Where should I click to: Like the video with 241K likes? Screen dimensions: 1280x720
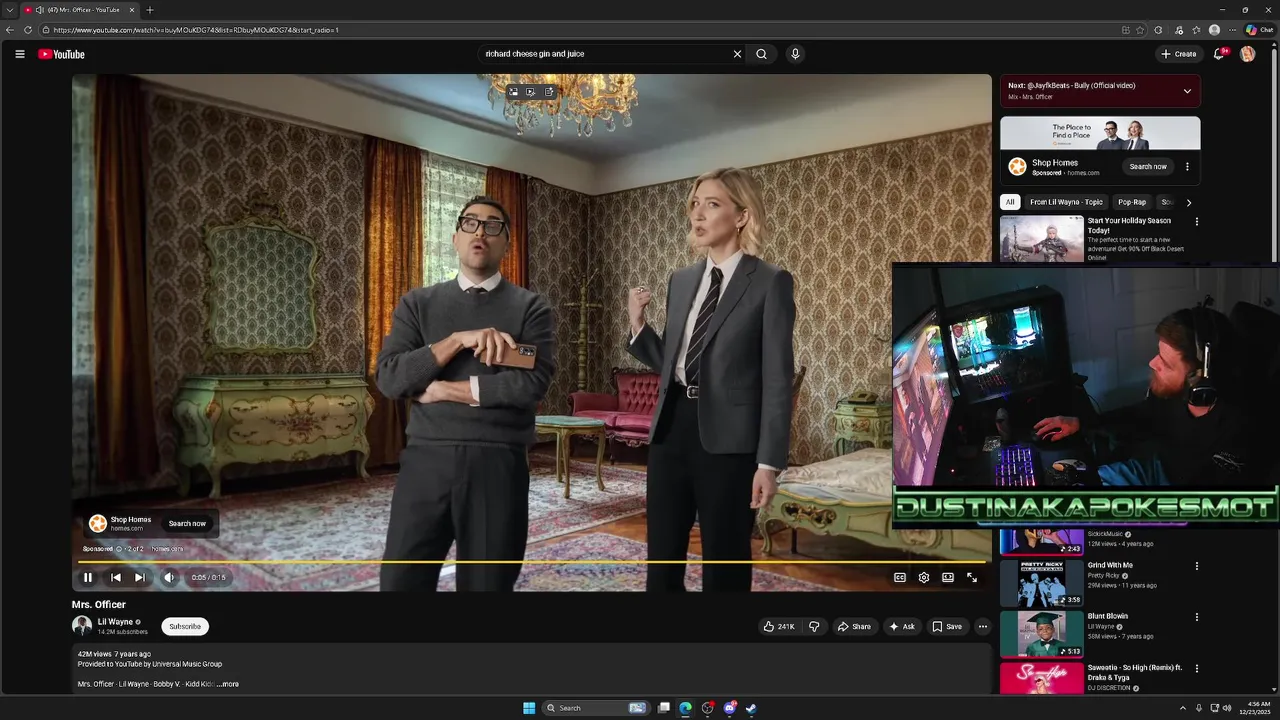pyautogui.click(x=779, y=626)
